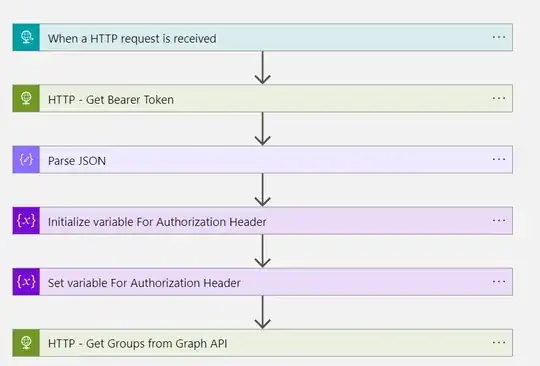The height and width of the screenshot is (366, 540).
Task: Insert step below HTTP request trigger arrow
Action: 262,68
